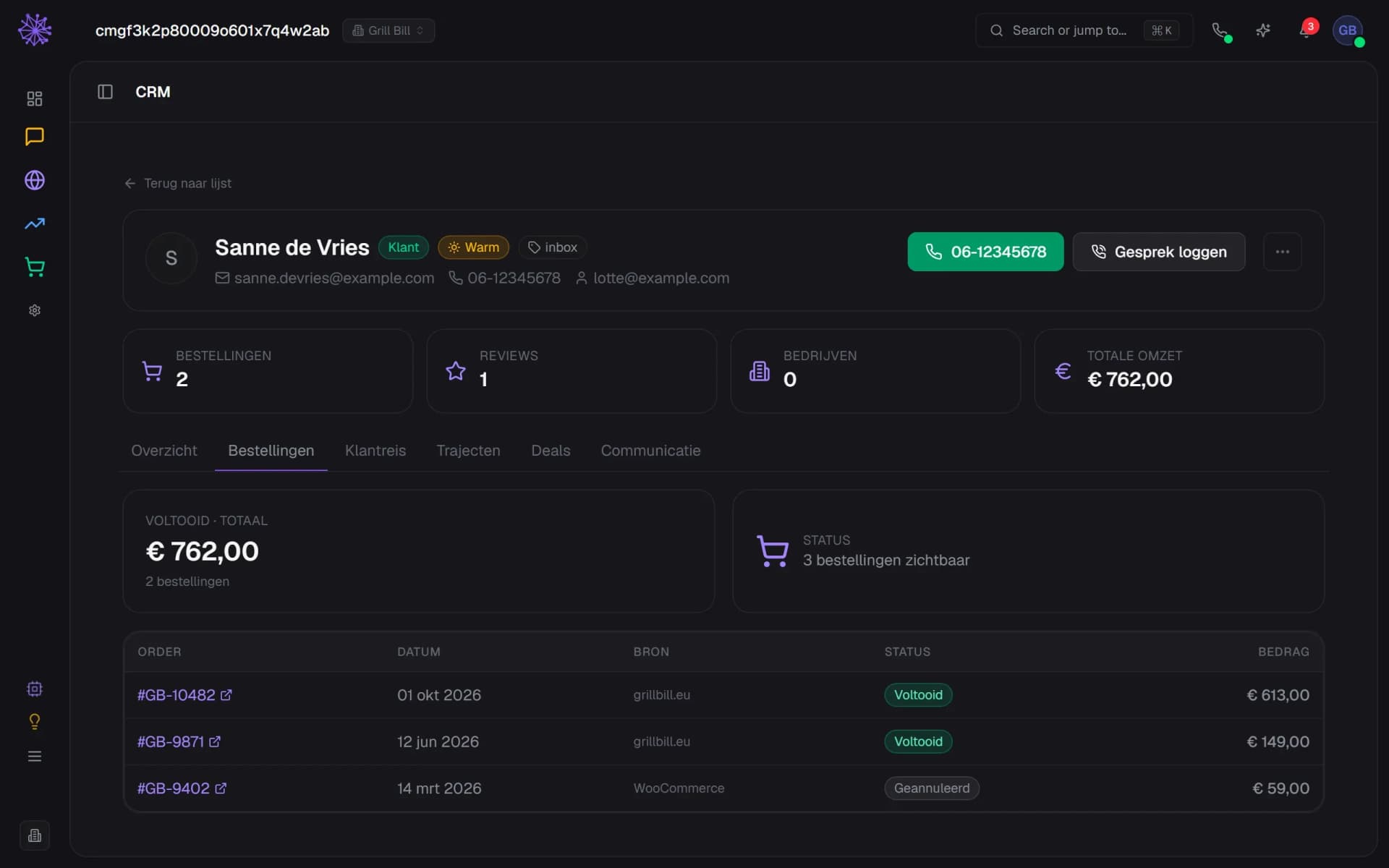Switch to the Klantreis tab

(x=375, y=451)
